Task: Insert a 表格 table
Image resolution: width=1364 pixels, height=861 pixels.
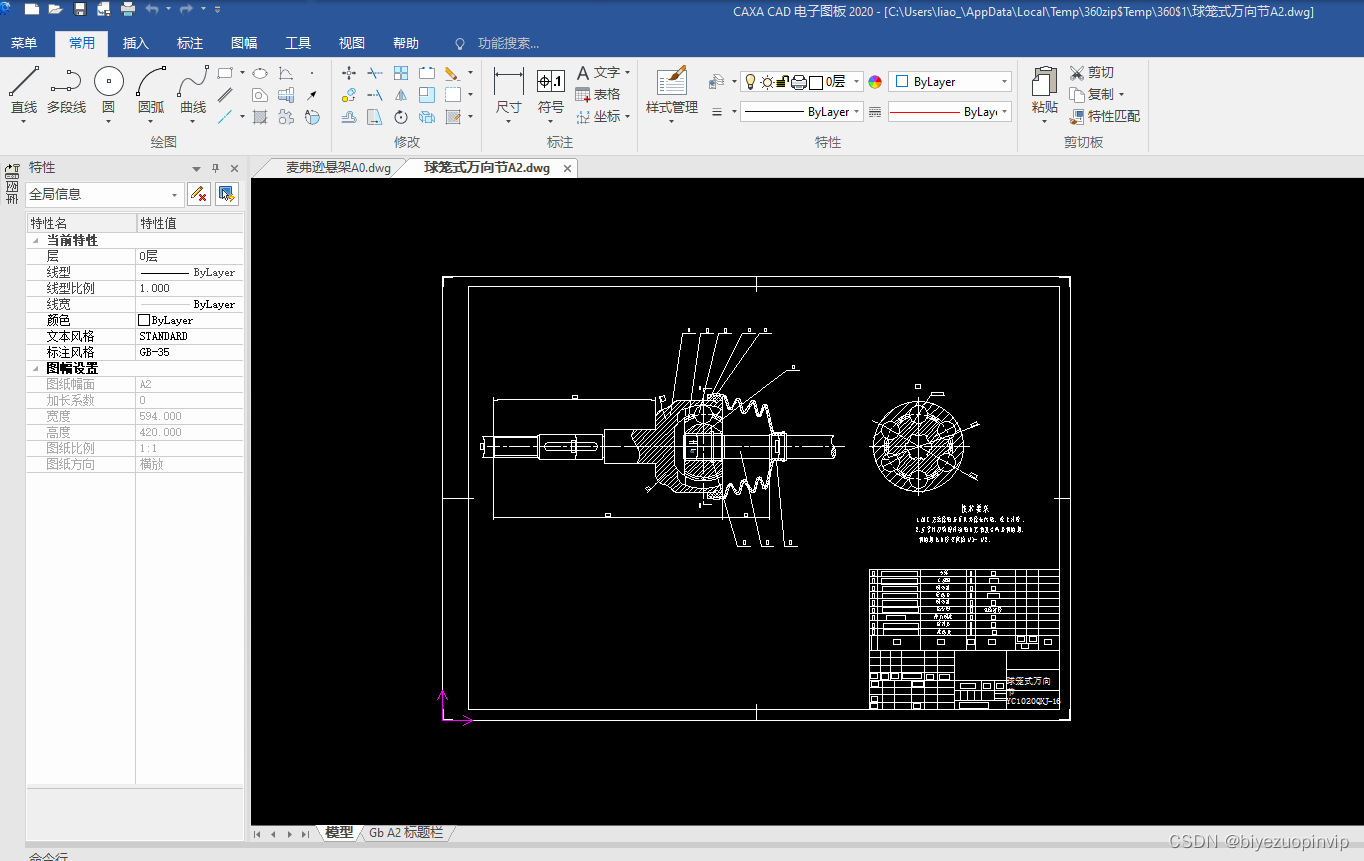Action: tap(598, 94)
